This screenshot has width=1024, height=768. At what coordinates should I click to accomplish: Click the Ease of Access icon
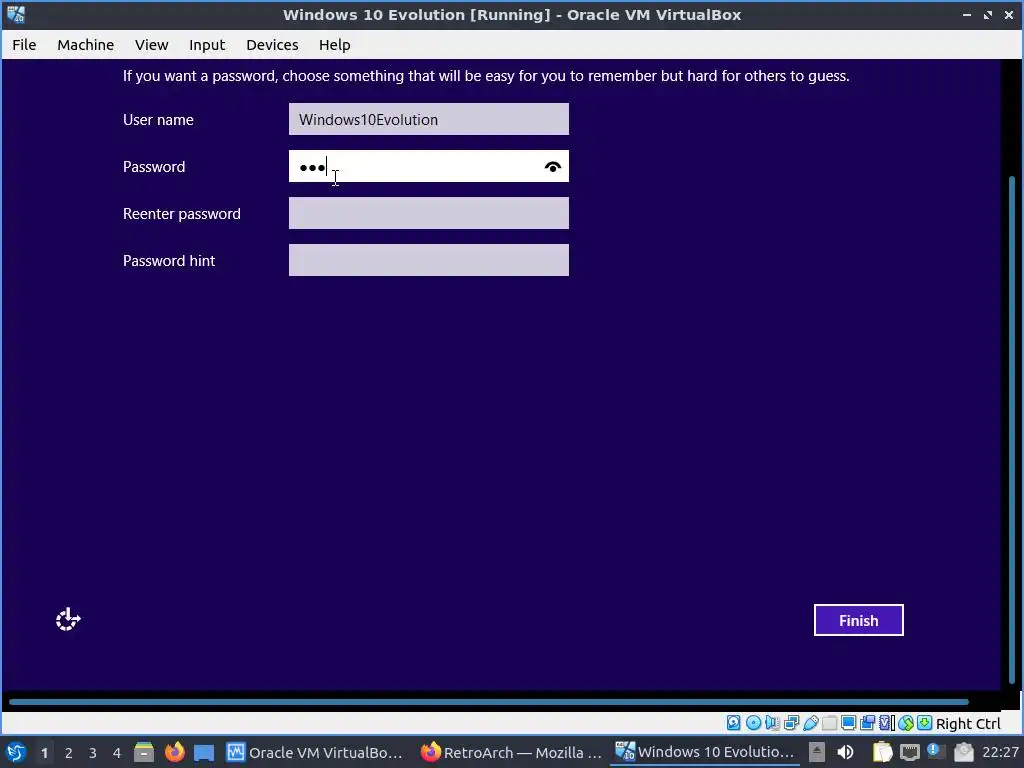[68, 619]
